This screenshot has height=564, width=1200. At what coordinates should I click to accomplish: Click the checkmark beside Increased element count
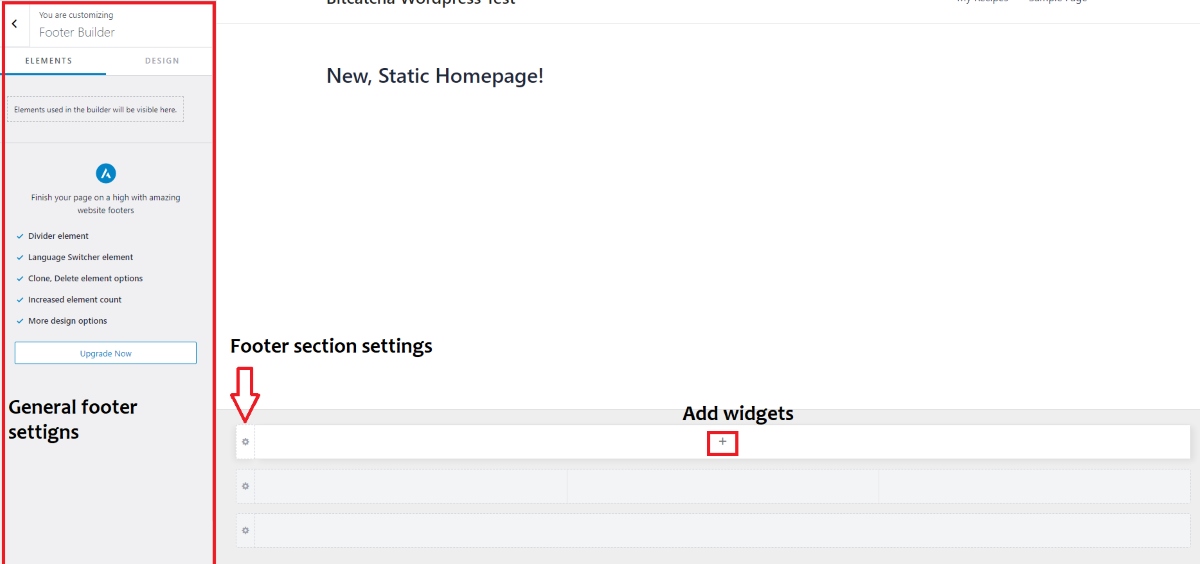coord(20,300)
